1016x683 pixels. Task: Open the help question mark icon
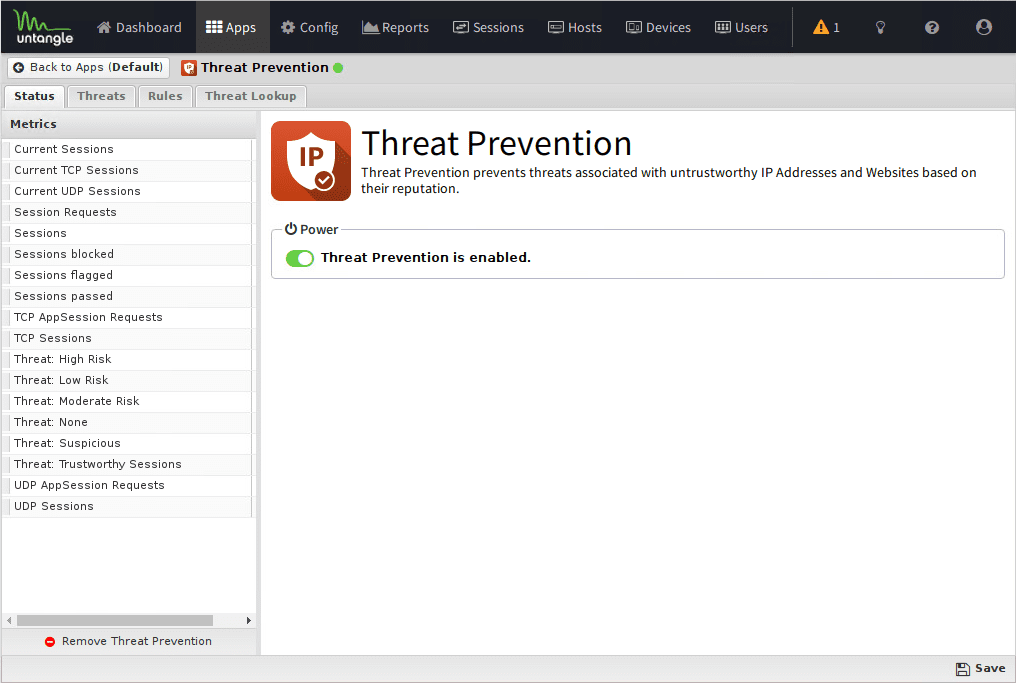pyautogui.click(x=932, y=27)
